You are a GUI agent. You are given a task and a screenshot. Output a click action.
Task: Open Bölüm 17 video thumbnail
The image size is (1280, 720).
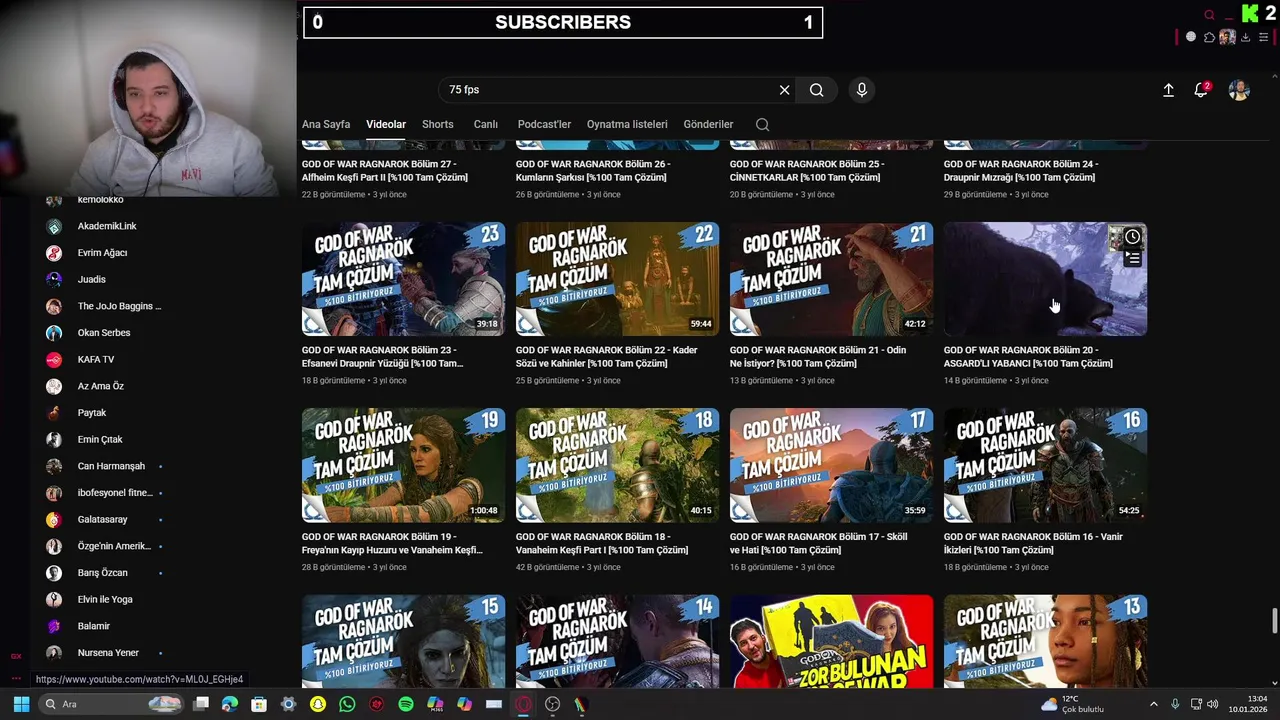pyautogui.click(x=832, y=465)
